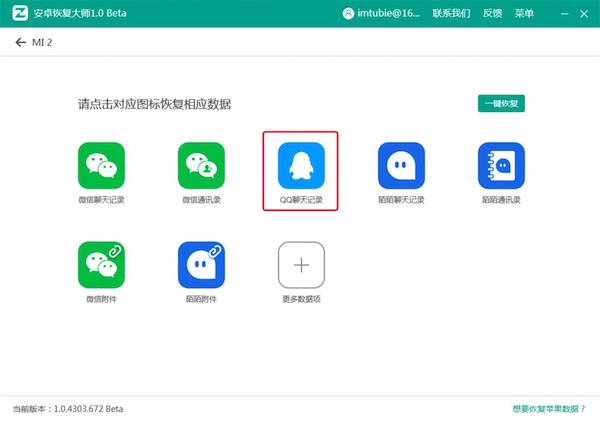Open the 联系我们 contact us menu
Image resolution: width=600 pixels, height=421 pixels.
(x=452, y=13)
